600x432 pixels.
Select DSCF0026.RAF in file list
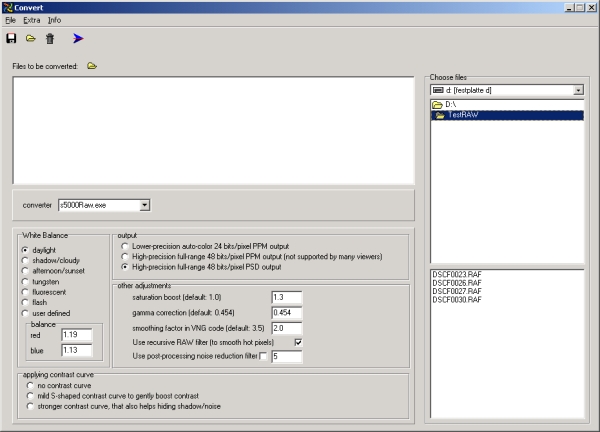454,282
